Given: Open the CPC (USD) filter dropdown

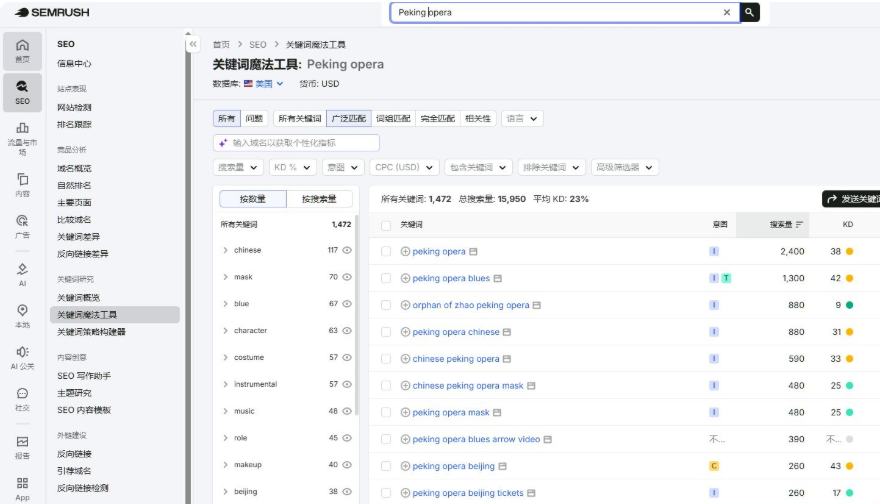Looking at the screenshot, I should pyautogui.click(x=404, y=167).
